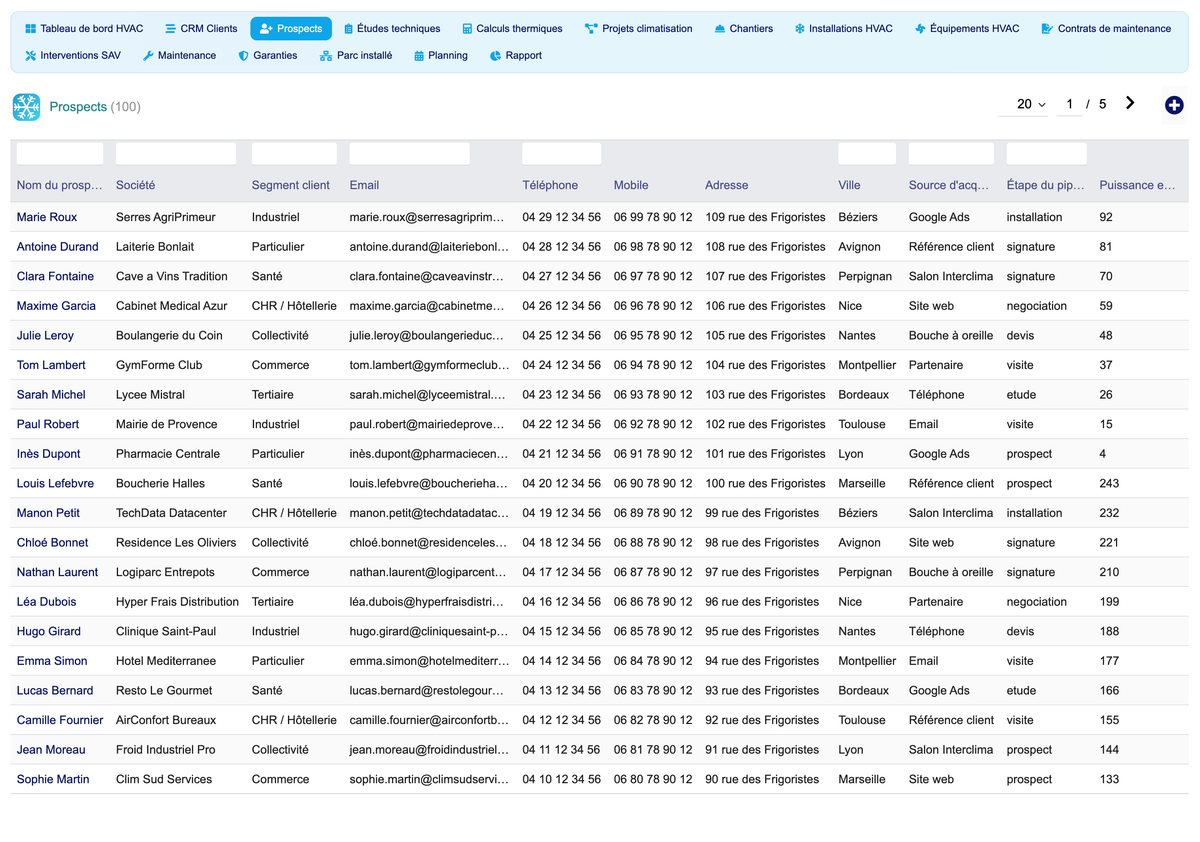Go to the Études techniques tab
This screenshot has width=1200, height=842.
(x=391, y=29)
